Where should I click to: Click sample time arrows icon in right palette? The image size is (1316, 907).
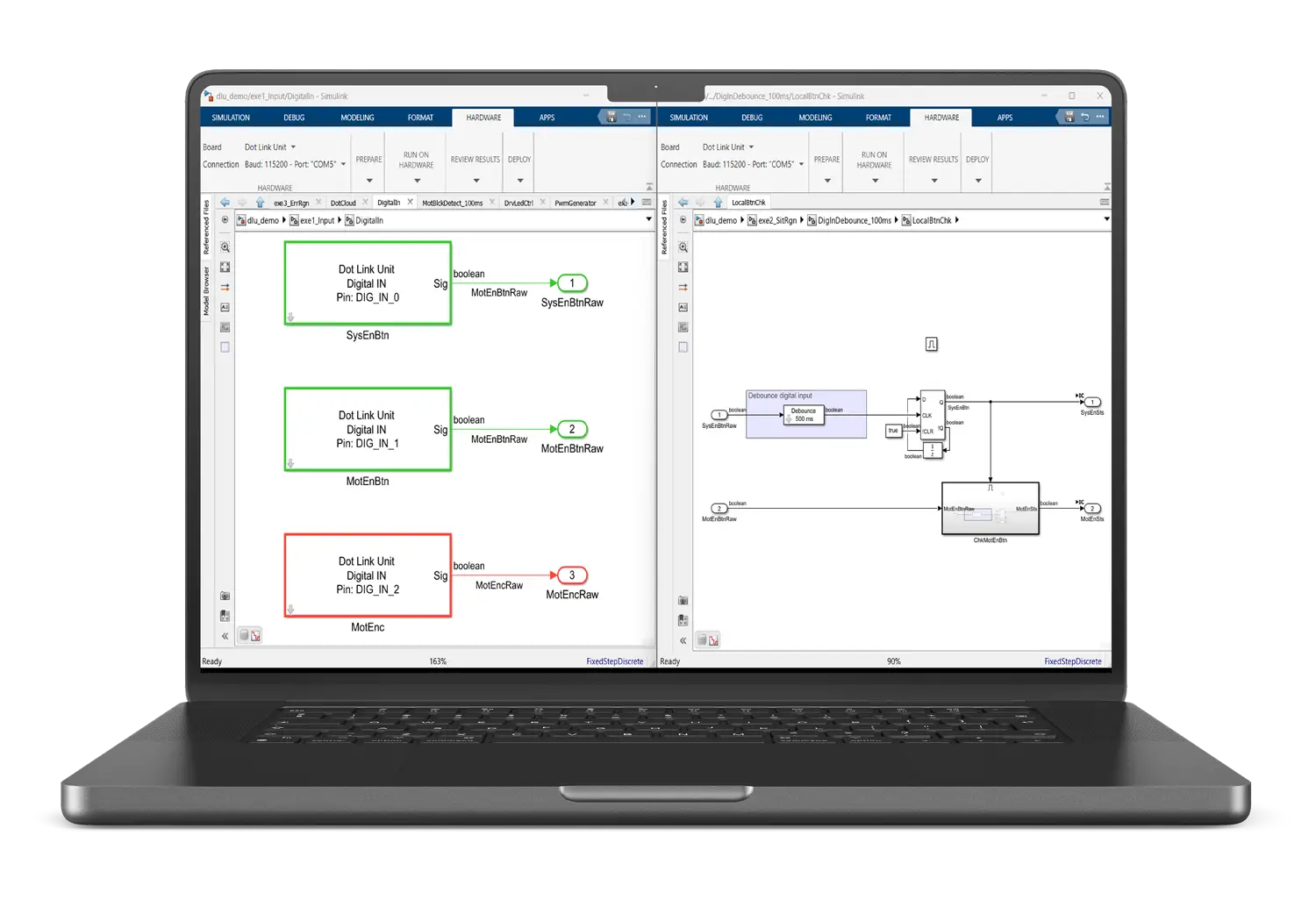pyautogui.click(x=683, y=288)
